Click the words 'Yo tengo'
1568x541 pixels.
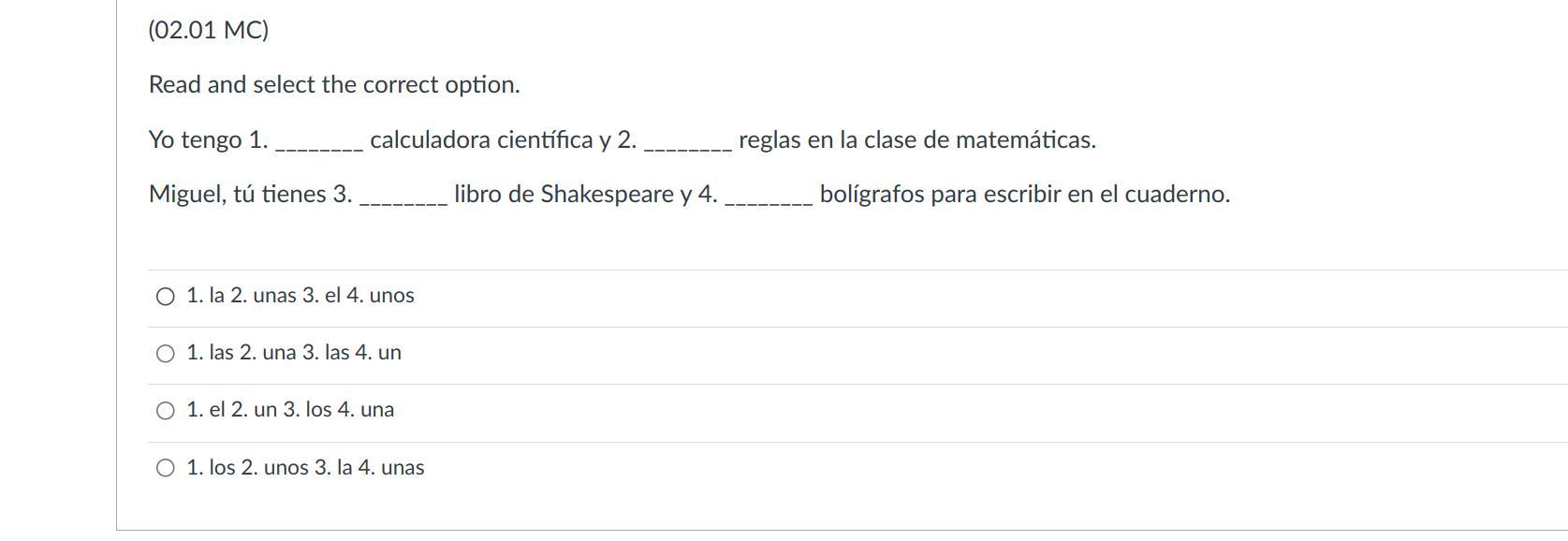[x=195, y=140]
